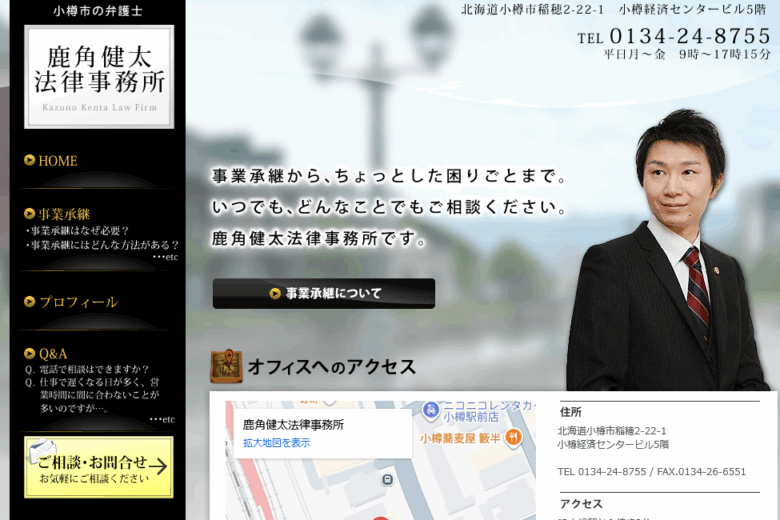Open the プロフィール menu item

click(78, 302)
